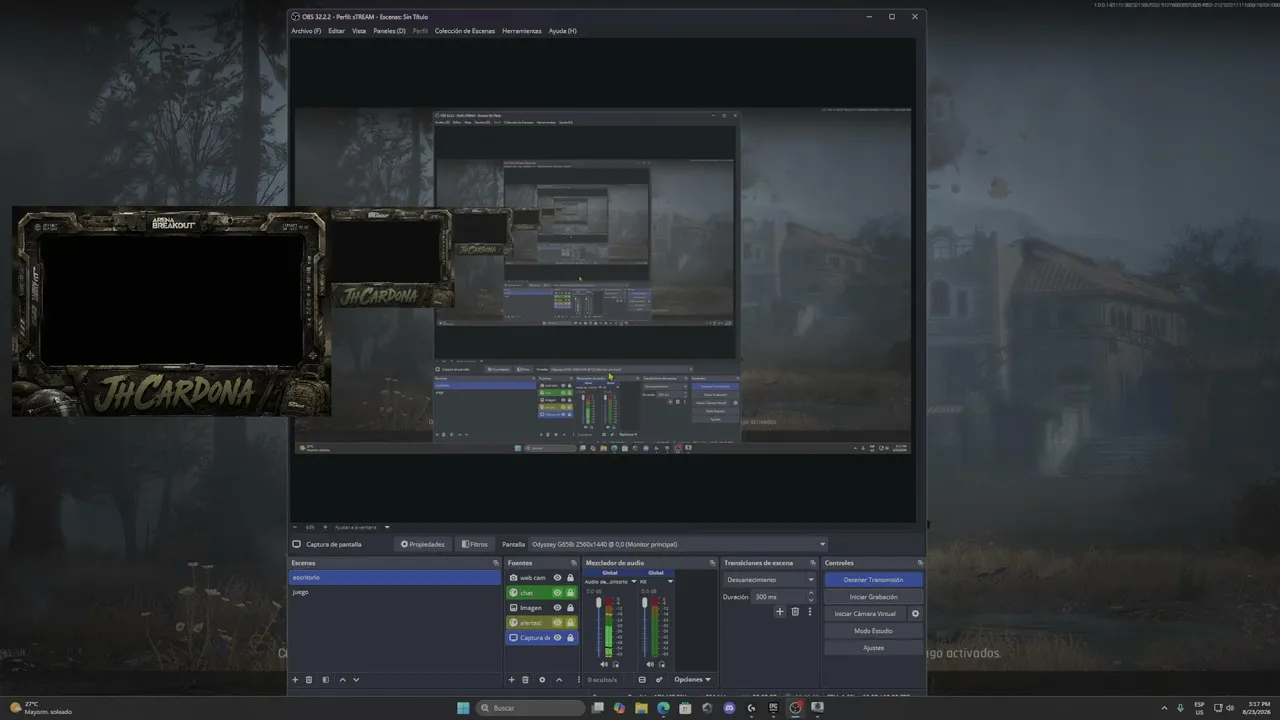This screenshot has height=720, width=1280.
Task: Adjust the Audio de escritorio volume fader
Action: click(x=599, y=603)
